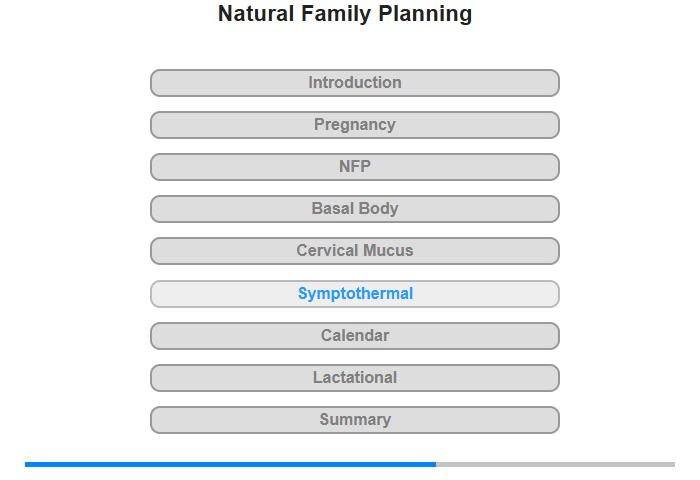Jump to the Cervical Mucus section
The height and width of the screenshot is (480, 700).
(x=355, y=251)
